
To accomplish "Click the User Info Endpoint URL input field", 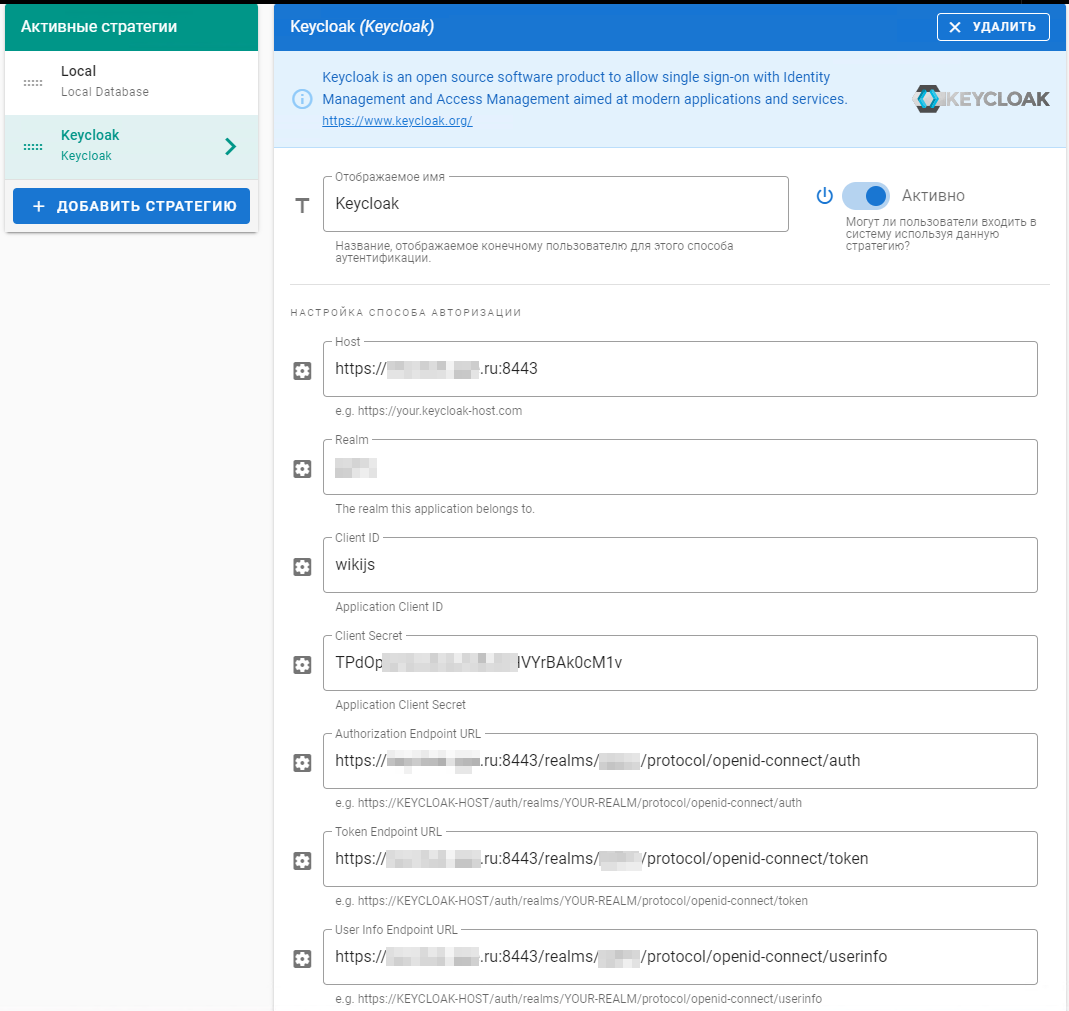I will 680,957.
